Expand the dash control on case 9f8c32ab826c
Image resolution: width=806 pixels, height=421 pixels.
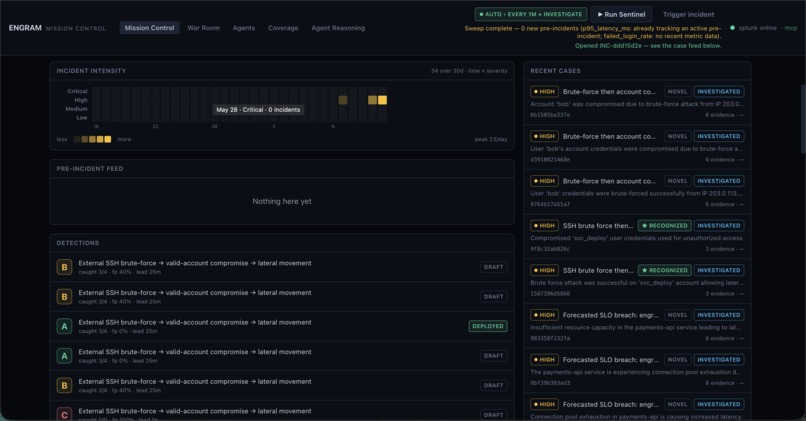click(741, 249)
